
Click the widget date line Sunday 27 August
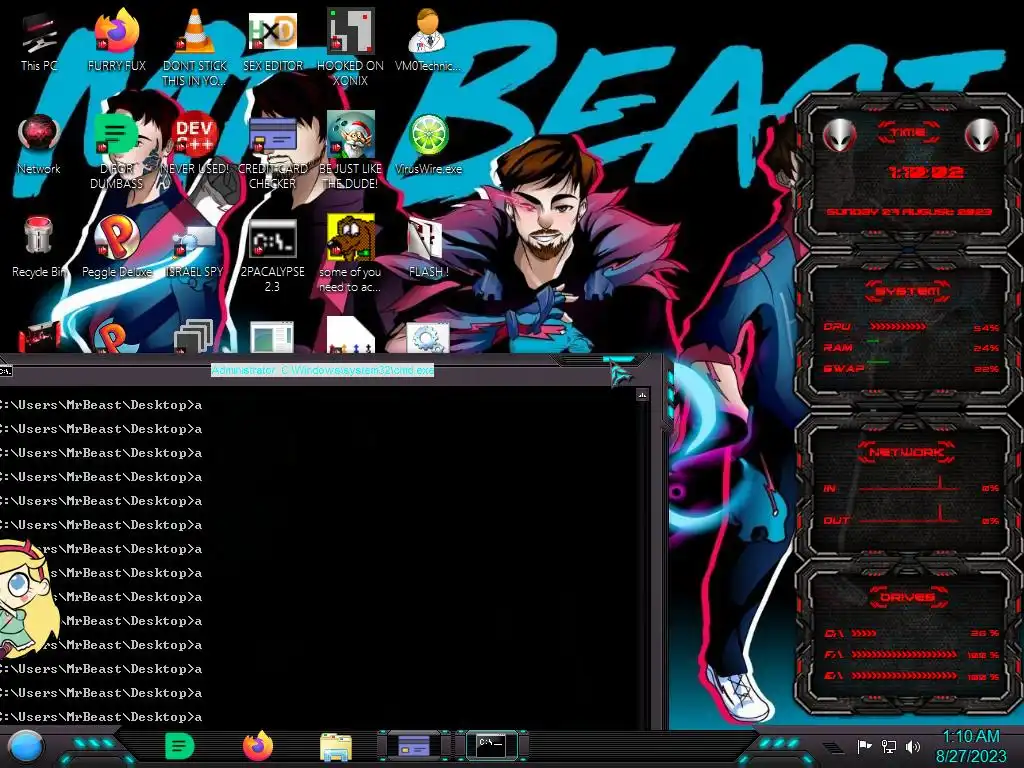coord(909,212)
